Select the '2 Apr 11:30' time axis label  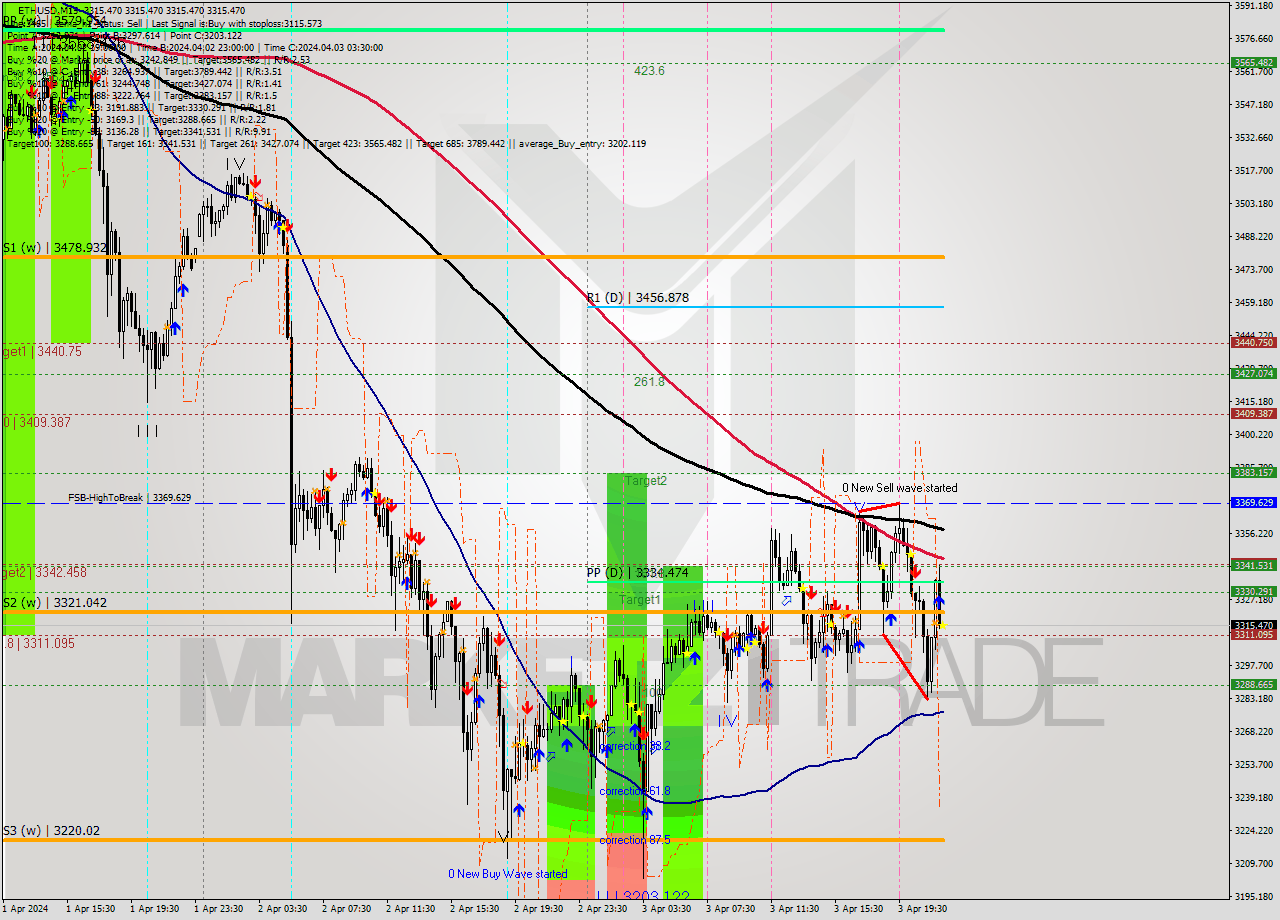[409, 909]
